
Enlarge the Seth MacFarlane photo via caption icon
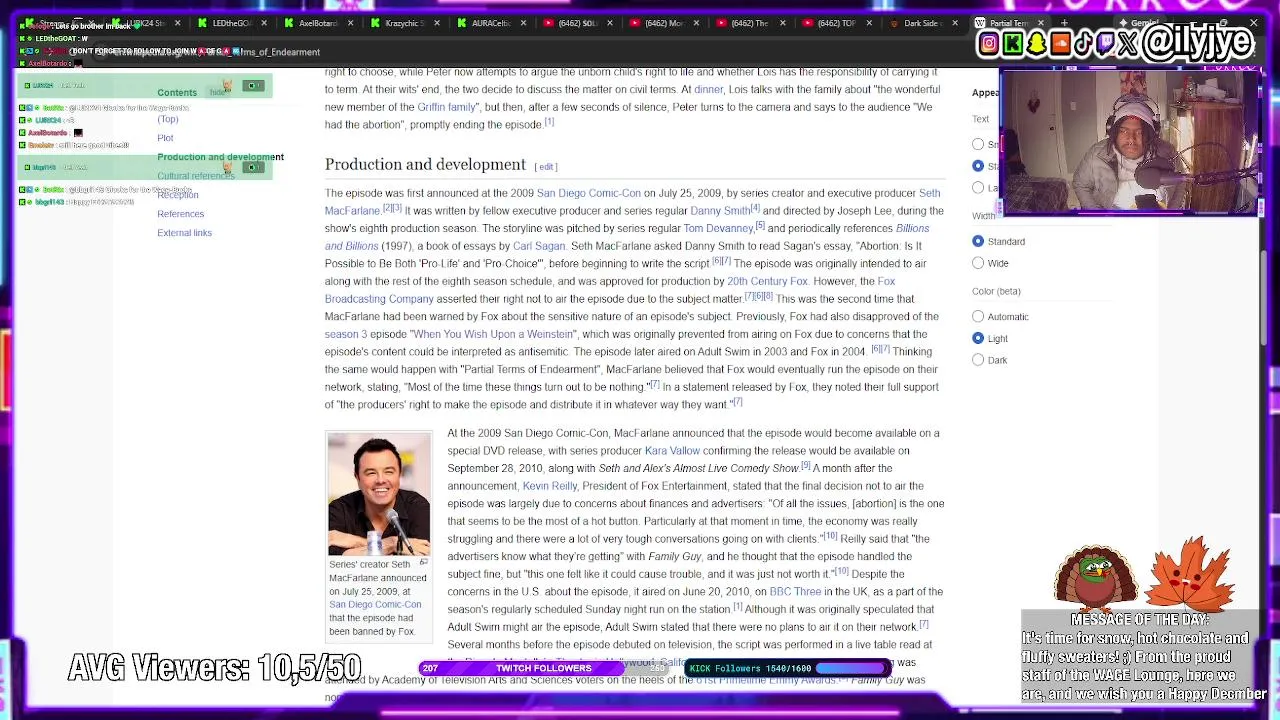(423, 563)
